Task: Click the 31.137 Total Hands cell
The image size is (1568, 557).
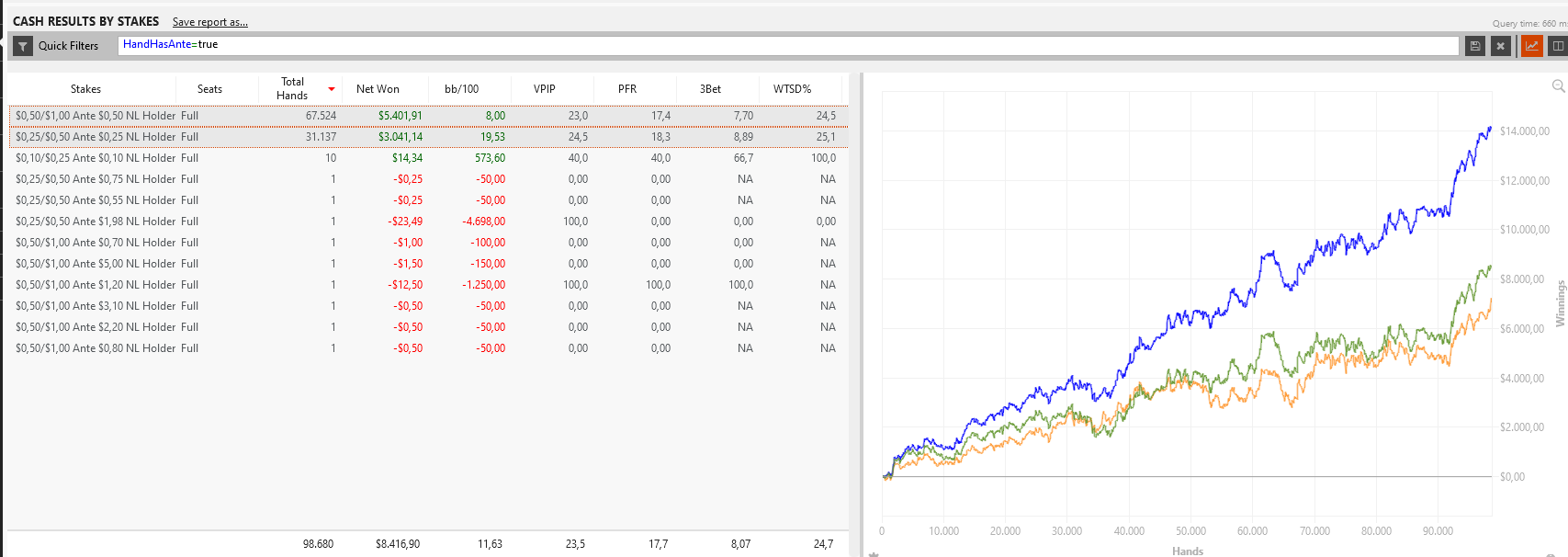Action: 321,137
